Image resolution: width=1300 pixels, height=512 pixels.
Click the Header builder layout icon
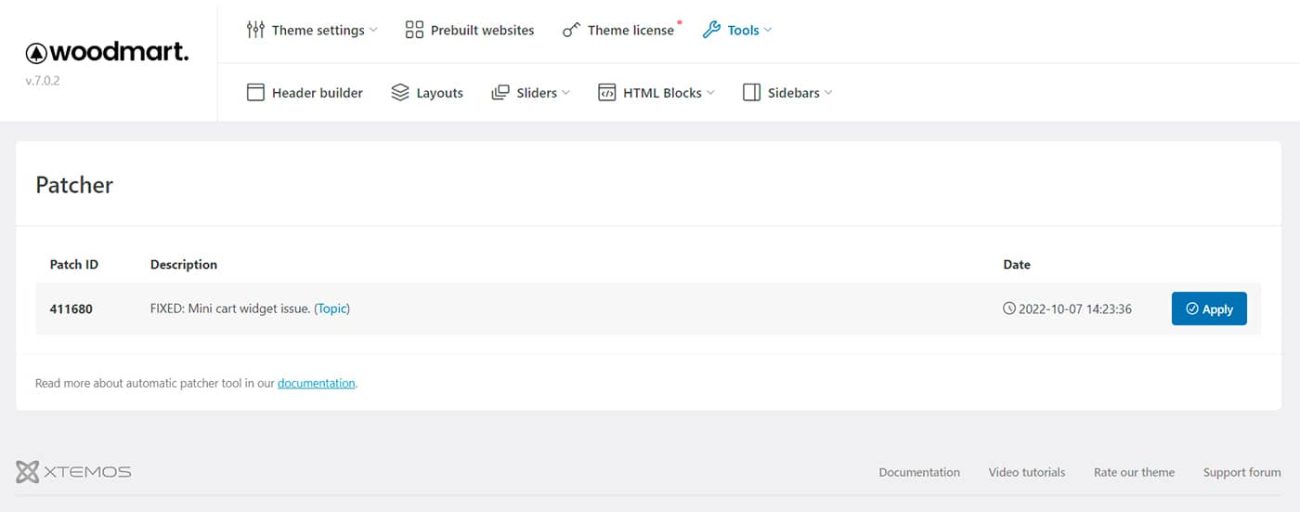pyautogui.click(x=256, y=93)
